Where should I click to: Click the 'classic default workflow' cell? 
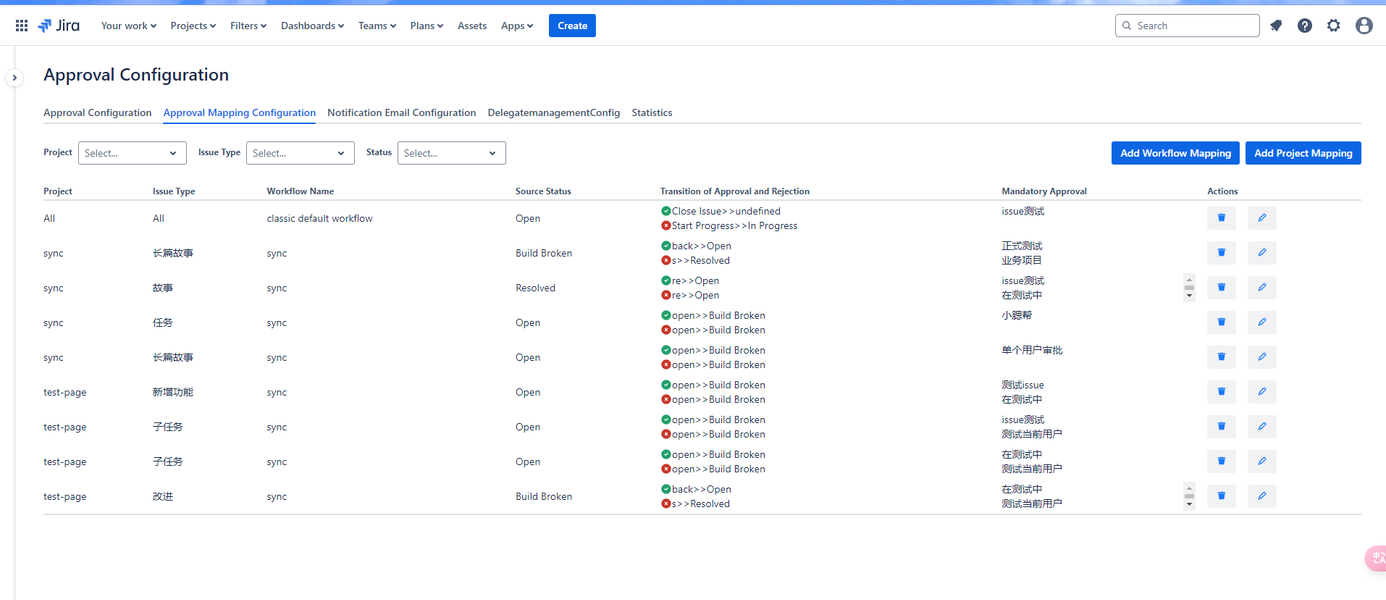point(319,218)
